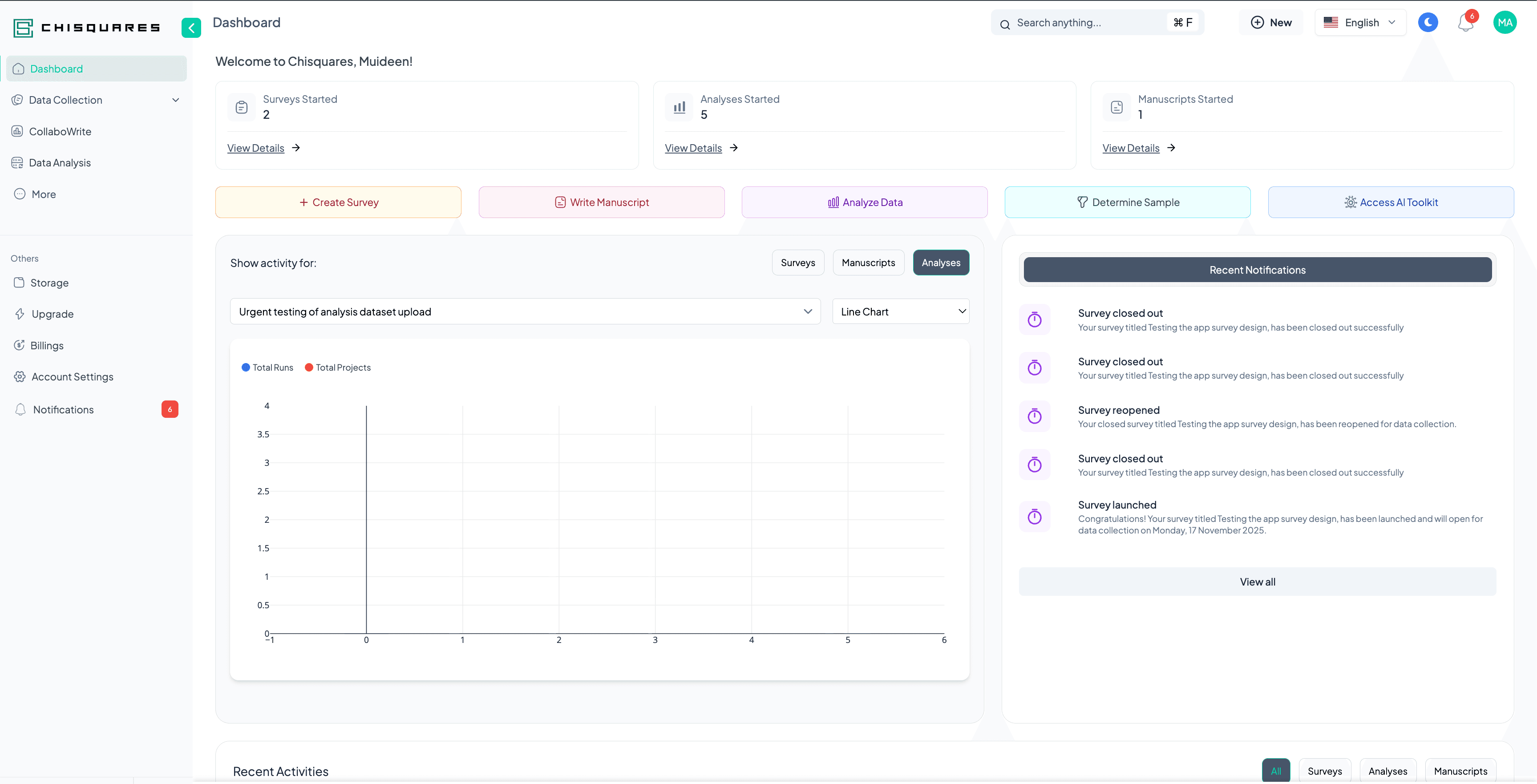Click the Data Analysis sidebar icon
Screen dimensions: 1537x784
point(17,163)
